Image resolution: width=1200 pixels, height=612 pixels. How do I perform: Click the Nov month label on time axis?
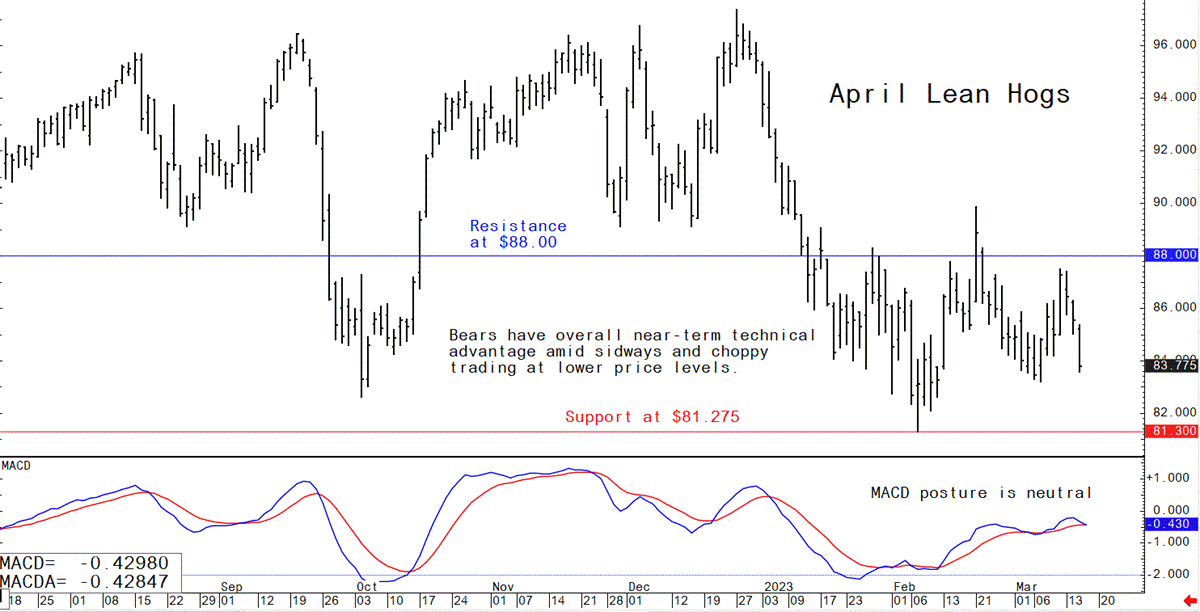[503, 587]
